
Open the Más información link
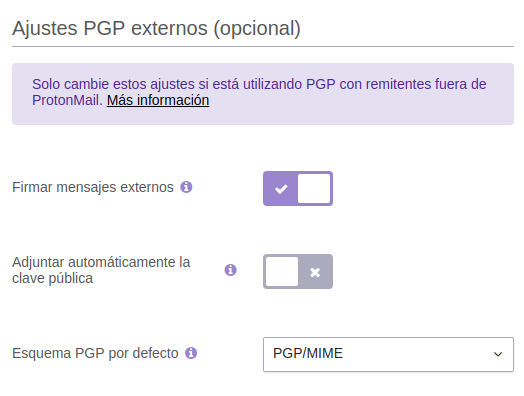click(158, 100)
